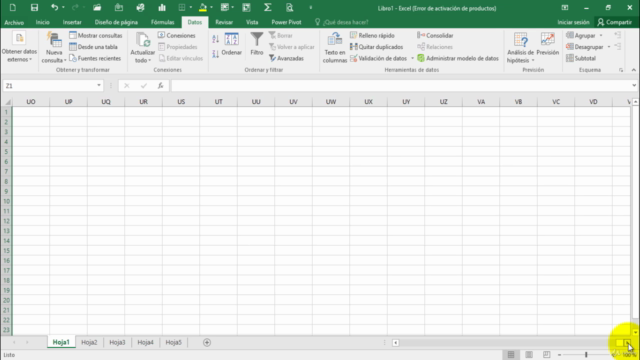Image resolution: width=640 pixels, height=360 pixels.
Task: Click the formula bar input
Action: tap(400, 85)
